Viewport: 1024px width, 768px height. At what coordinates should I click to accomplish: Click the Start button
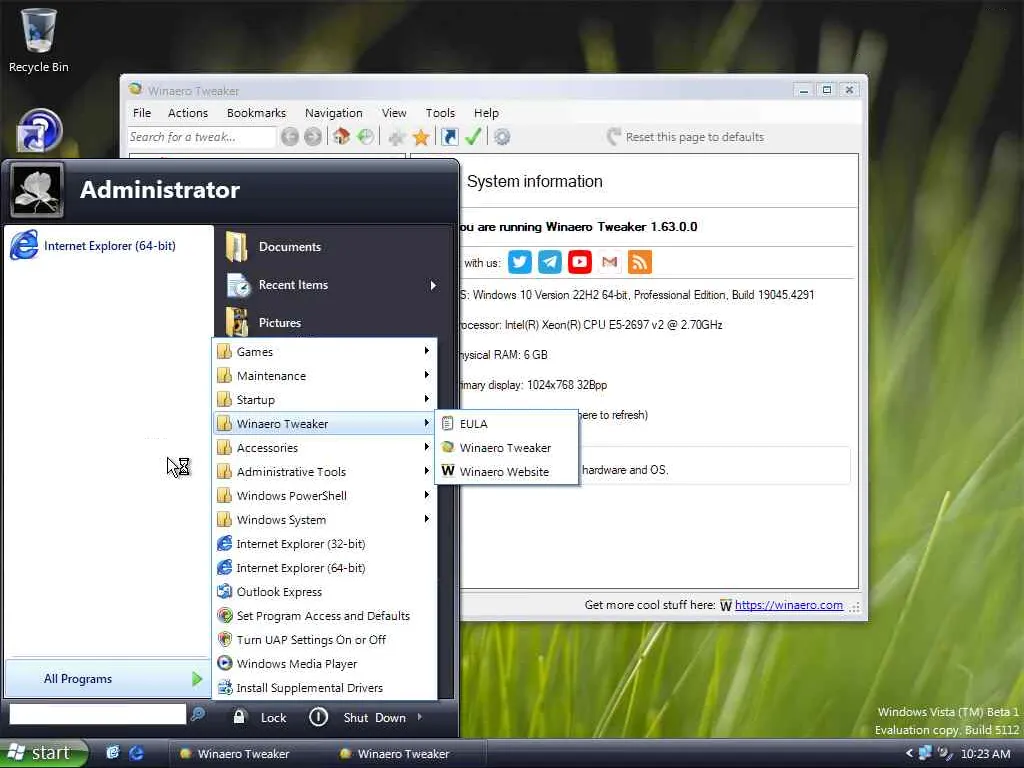click(x=44, y=753)
